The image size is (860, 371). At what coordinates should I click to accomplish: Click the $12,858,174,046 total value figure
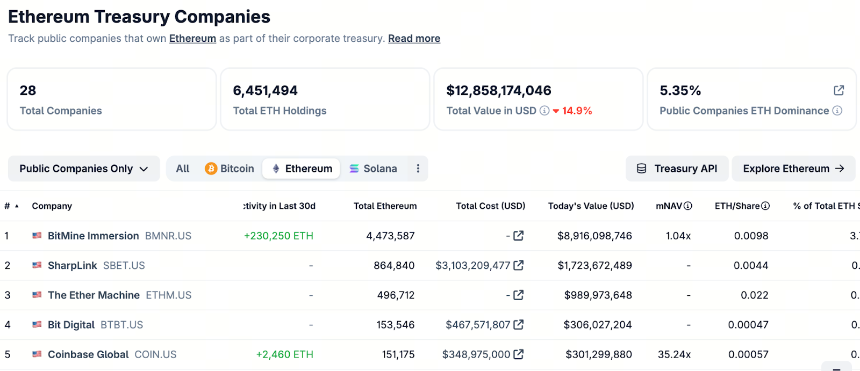499,91
